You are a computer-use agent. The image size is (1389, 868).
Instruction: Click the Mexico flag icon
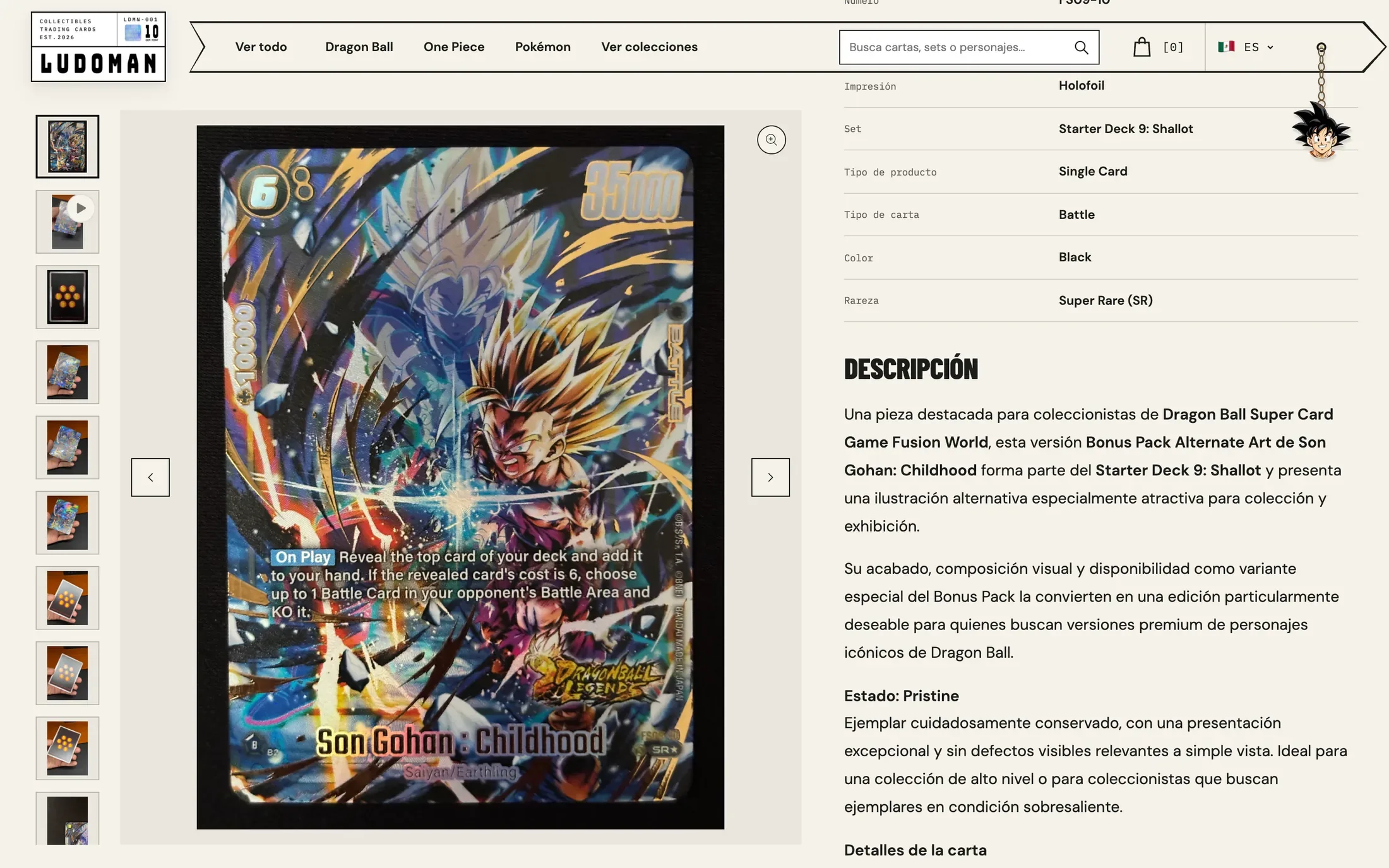tap(1226, 47)
